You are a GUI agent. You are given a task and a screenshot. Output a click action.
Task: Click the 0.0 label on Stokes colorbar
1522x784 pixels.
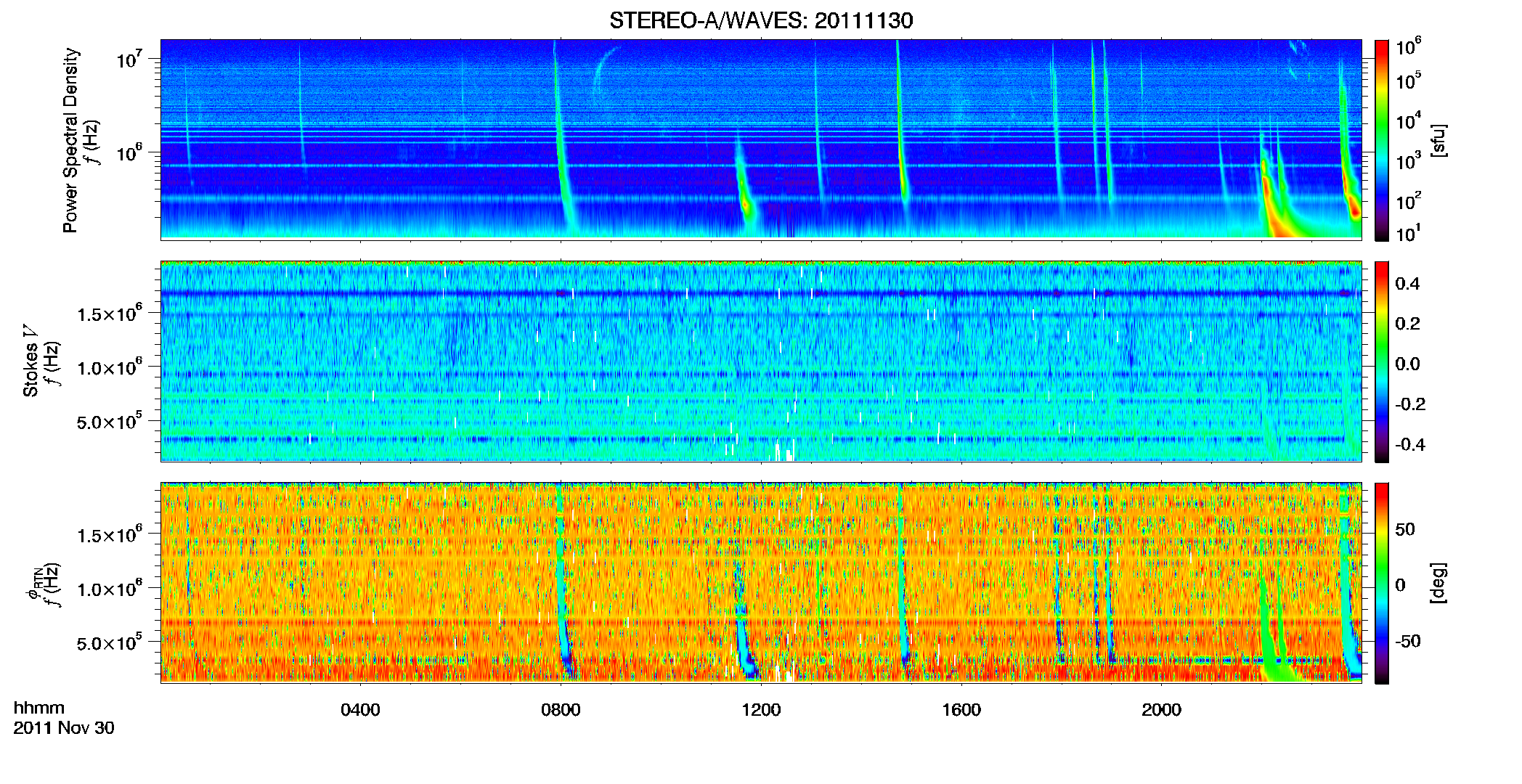(1407, 364)
